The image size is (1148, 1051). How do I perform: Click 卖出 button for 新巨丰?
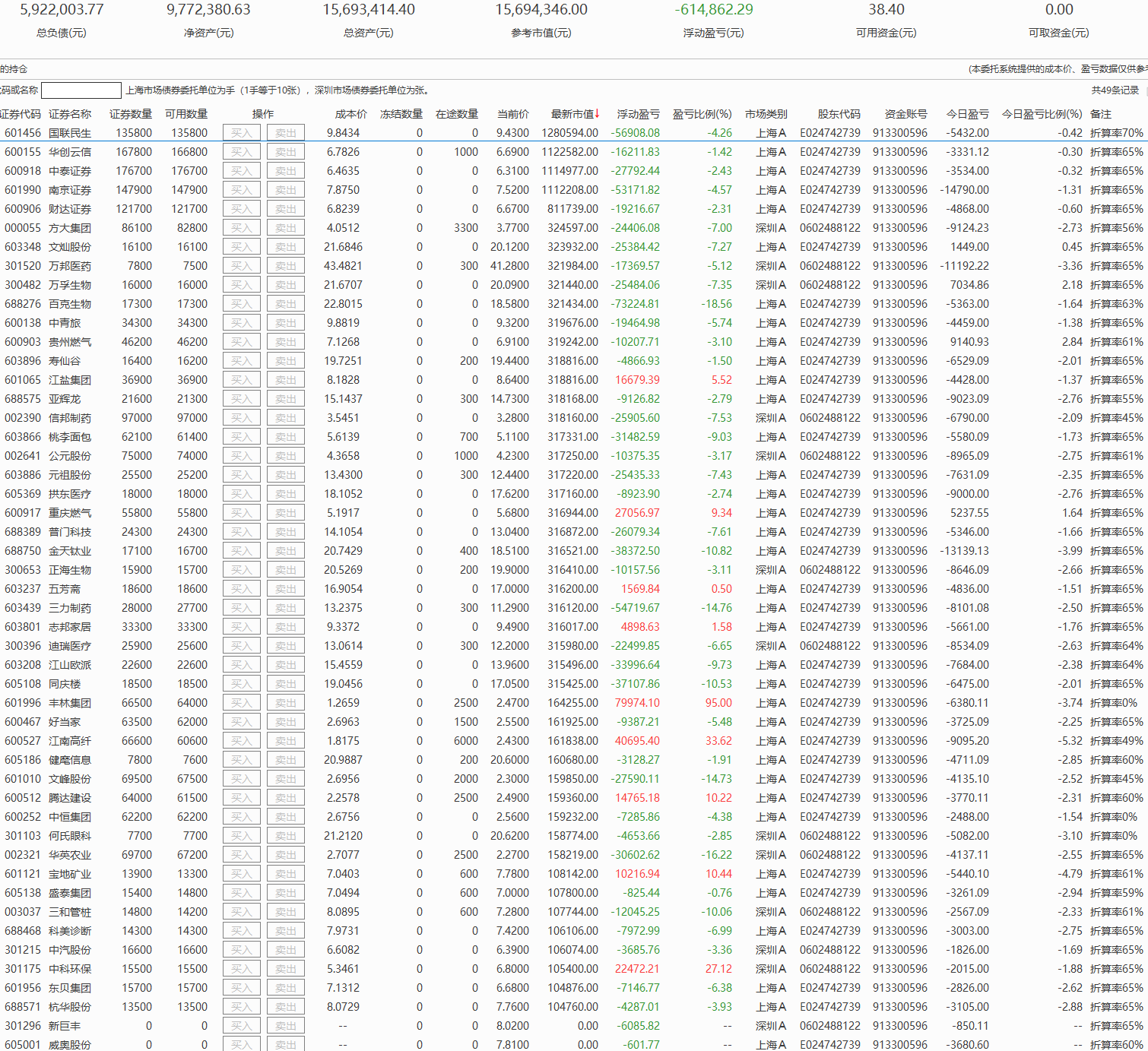286,1026
